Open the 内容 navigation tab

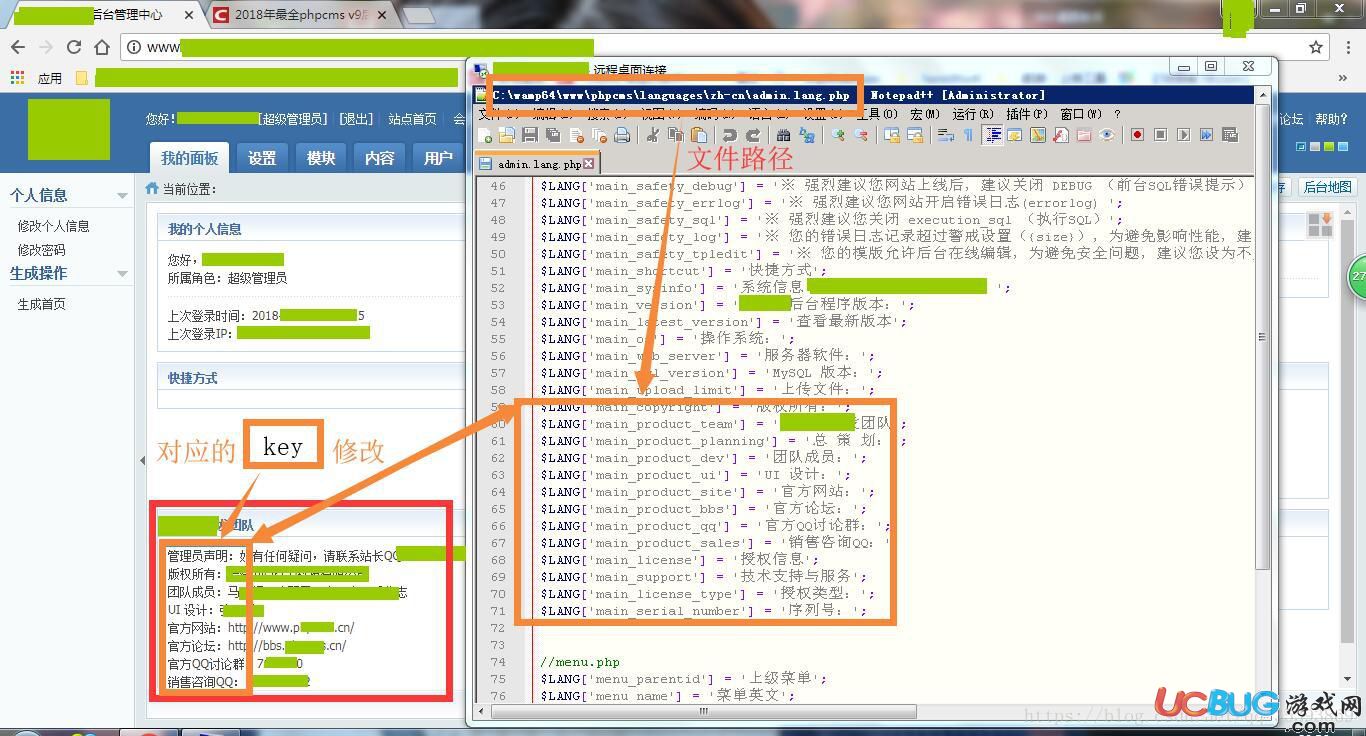click(x=380, y=158)
